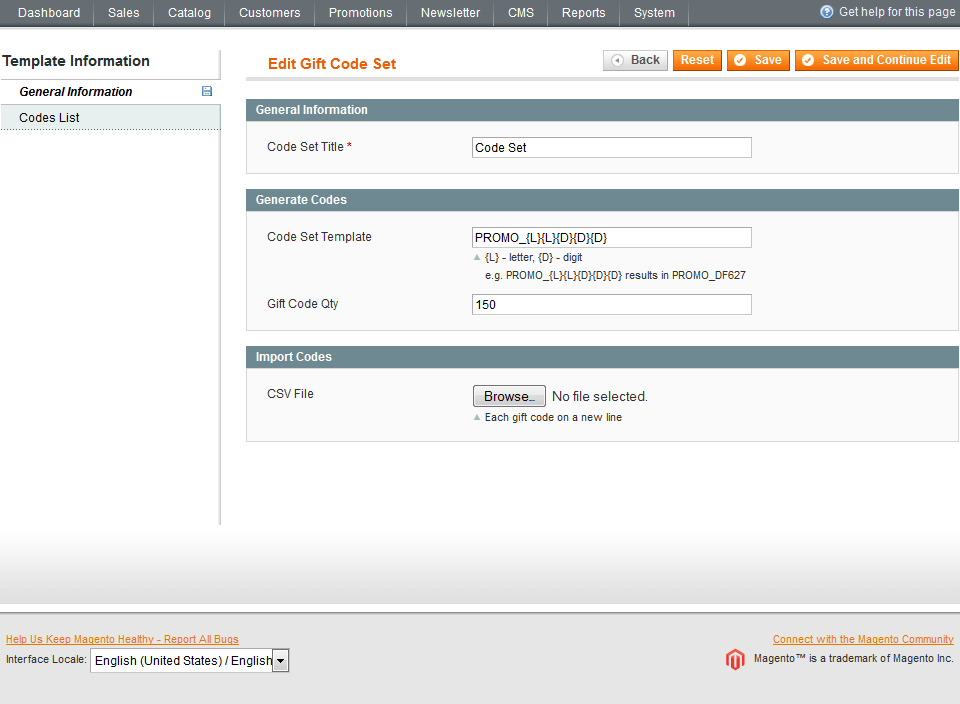Open the System menu

tap(654, 13)
